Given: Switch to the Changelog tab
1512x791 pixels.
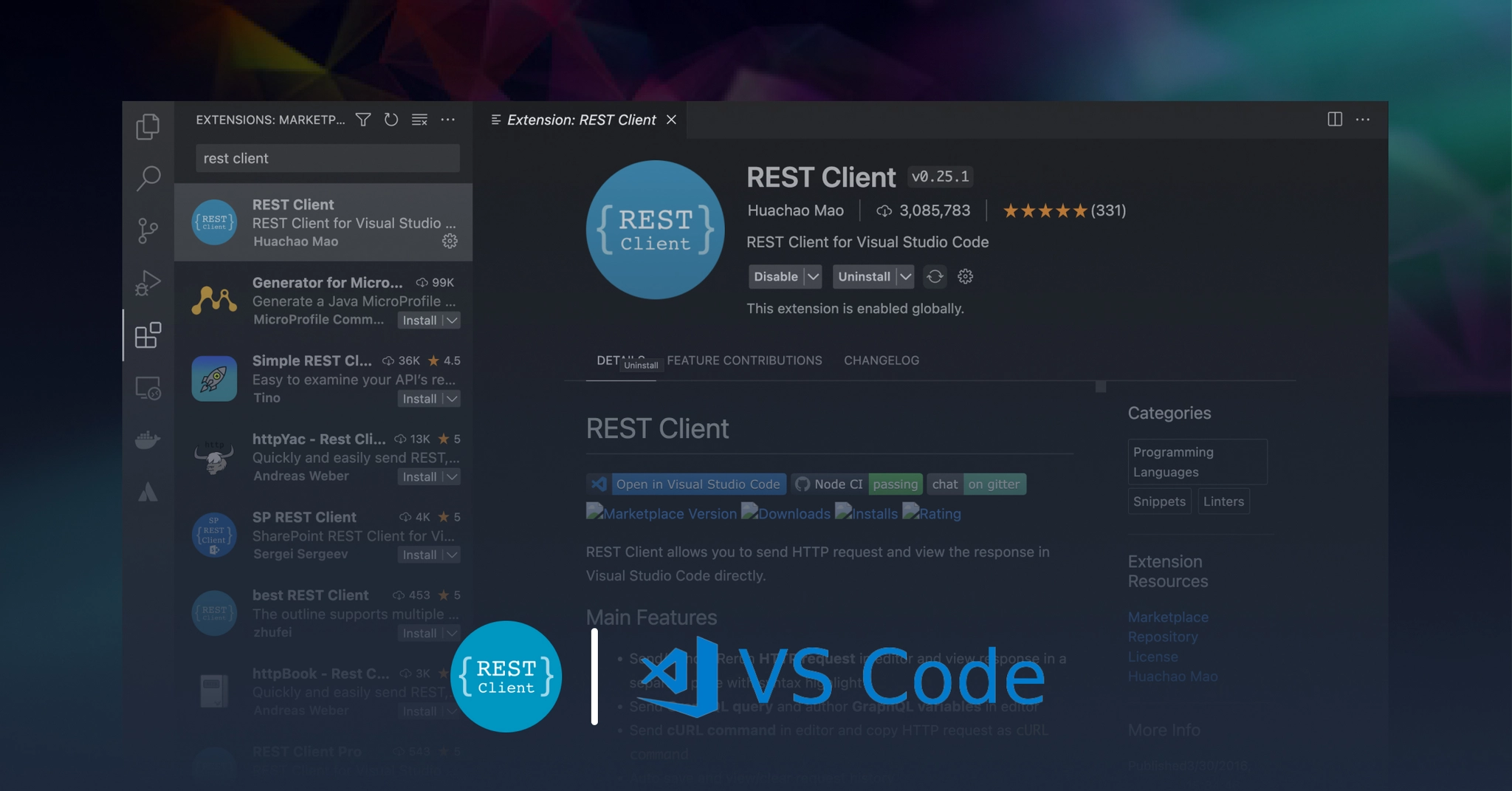Looking at the screenshot, I should point(882,360).
